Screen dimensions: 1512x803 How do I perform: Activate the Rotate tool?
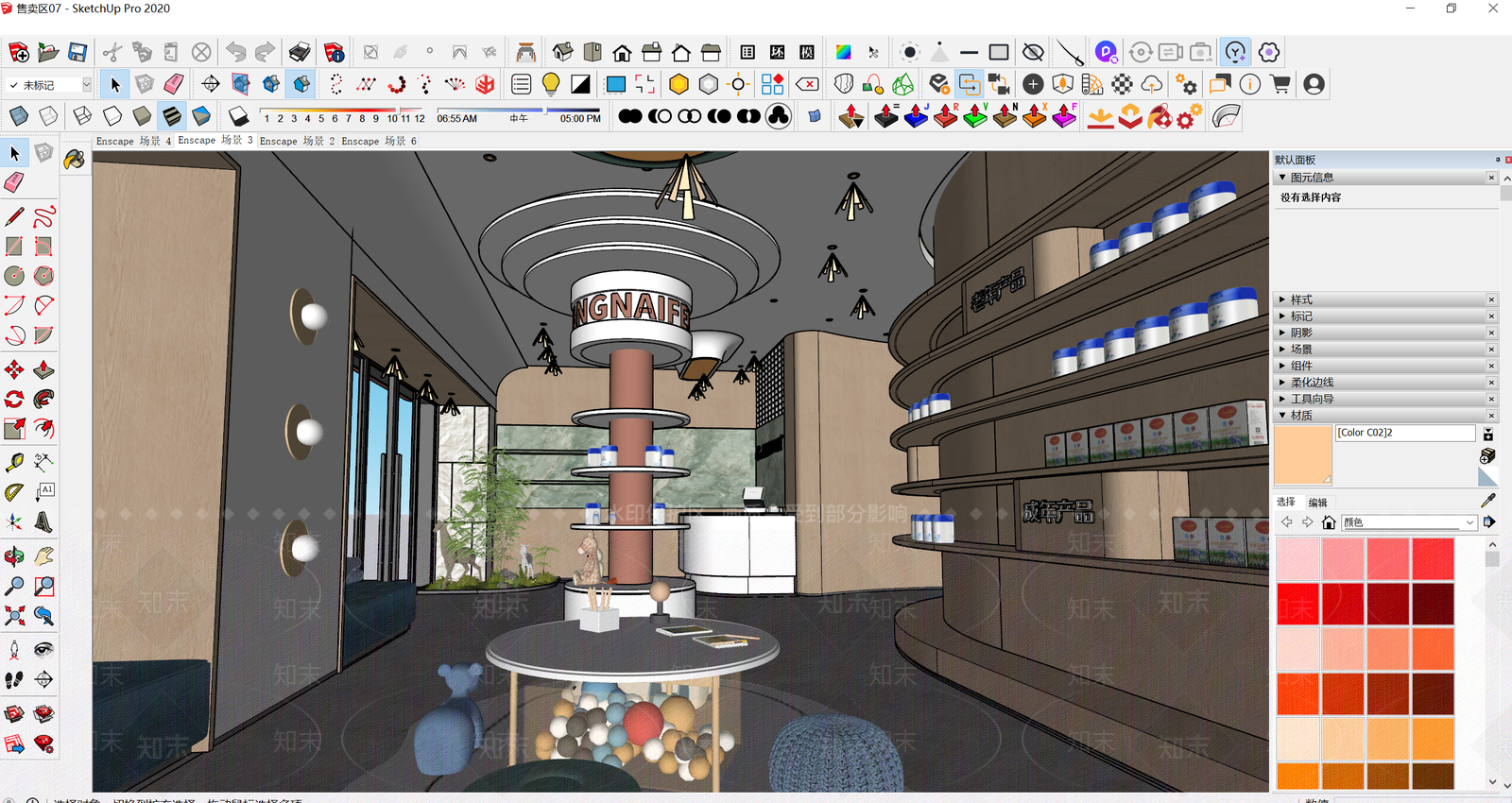click(x=14, y=399)
